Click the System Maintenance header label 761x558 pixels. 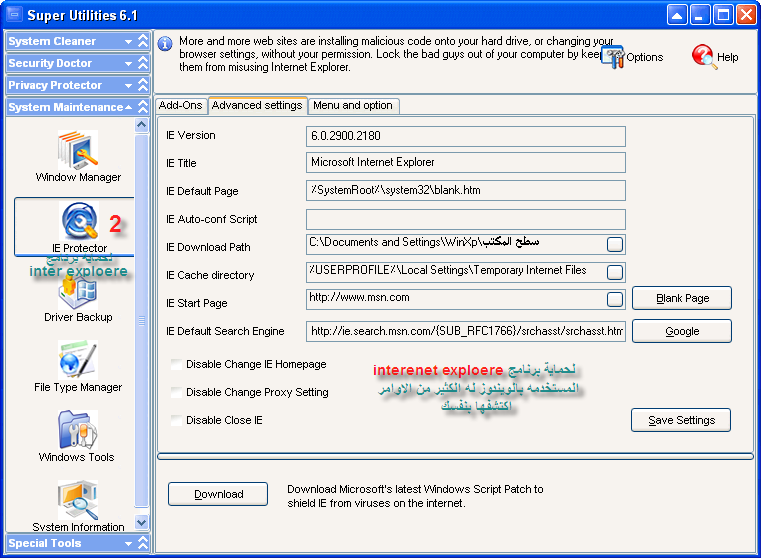(x=66, y=107)
